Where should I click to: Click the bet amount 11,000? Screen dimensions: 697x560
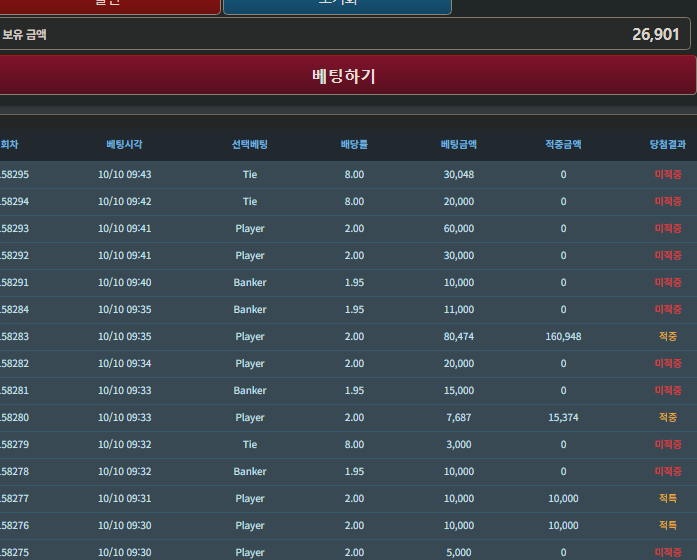tap(459, 310)
